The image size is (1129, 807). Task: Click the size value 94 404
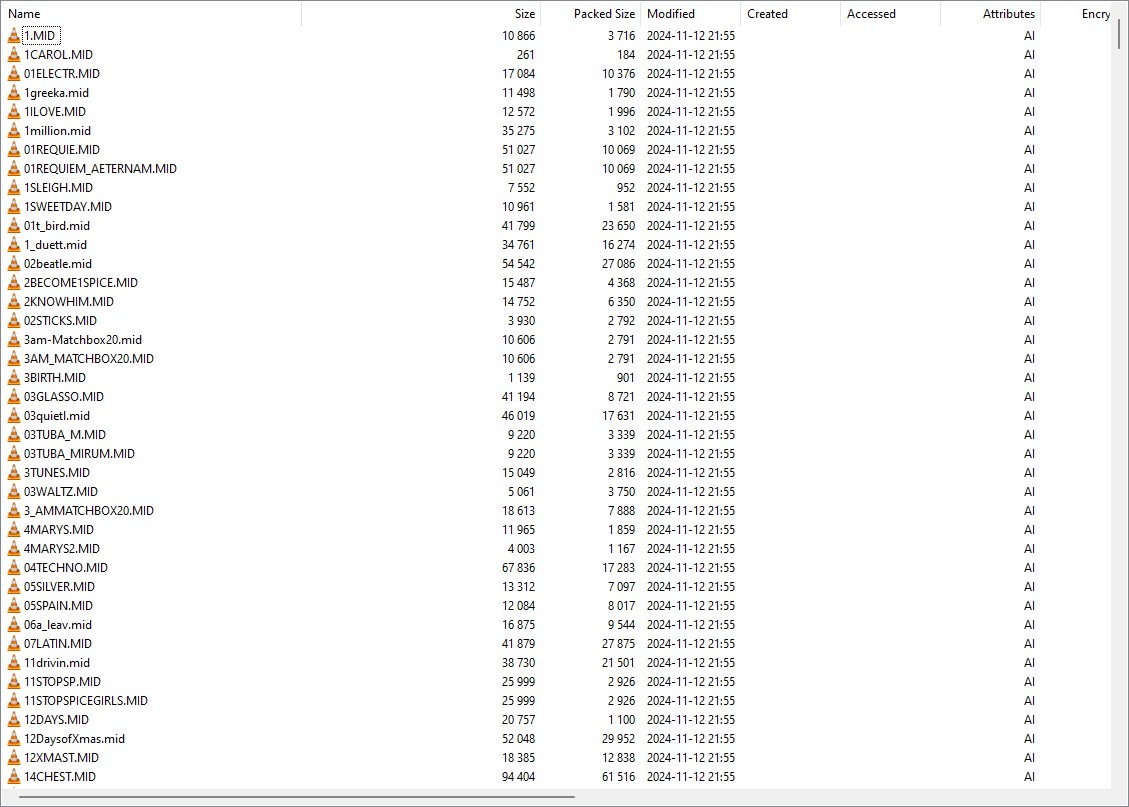518,777
